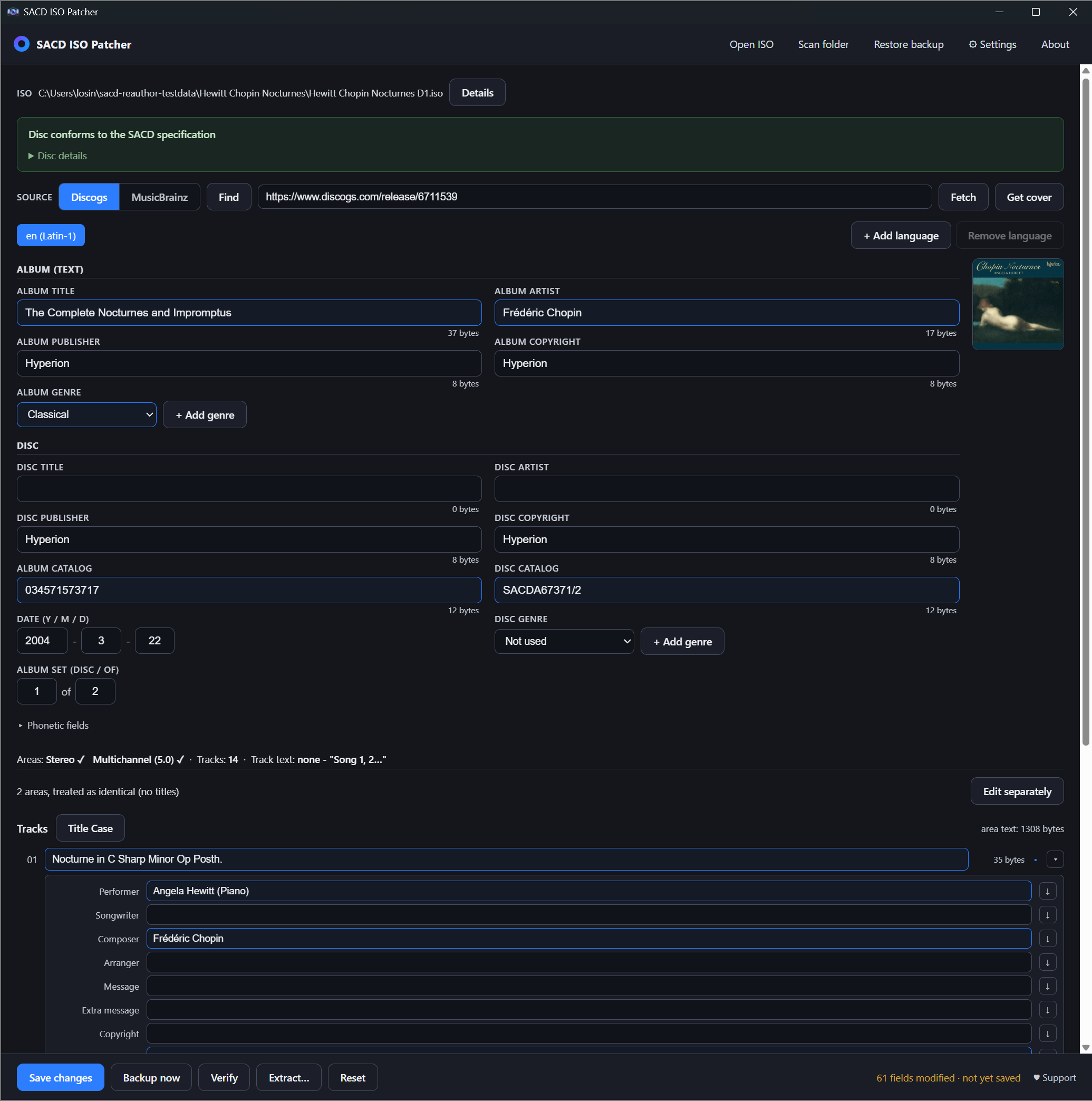Click the Album Publisher field
Screen dimensions: 1092x1101
click(249, 364)
